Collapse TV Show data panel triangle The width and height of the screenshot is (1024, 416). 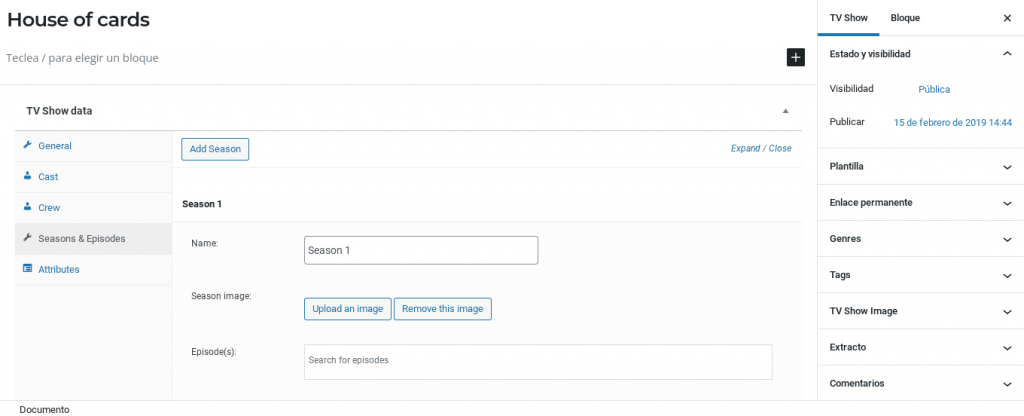pyautogui.click(x=786, y=111)
